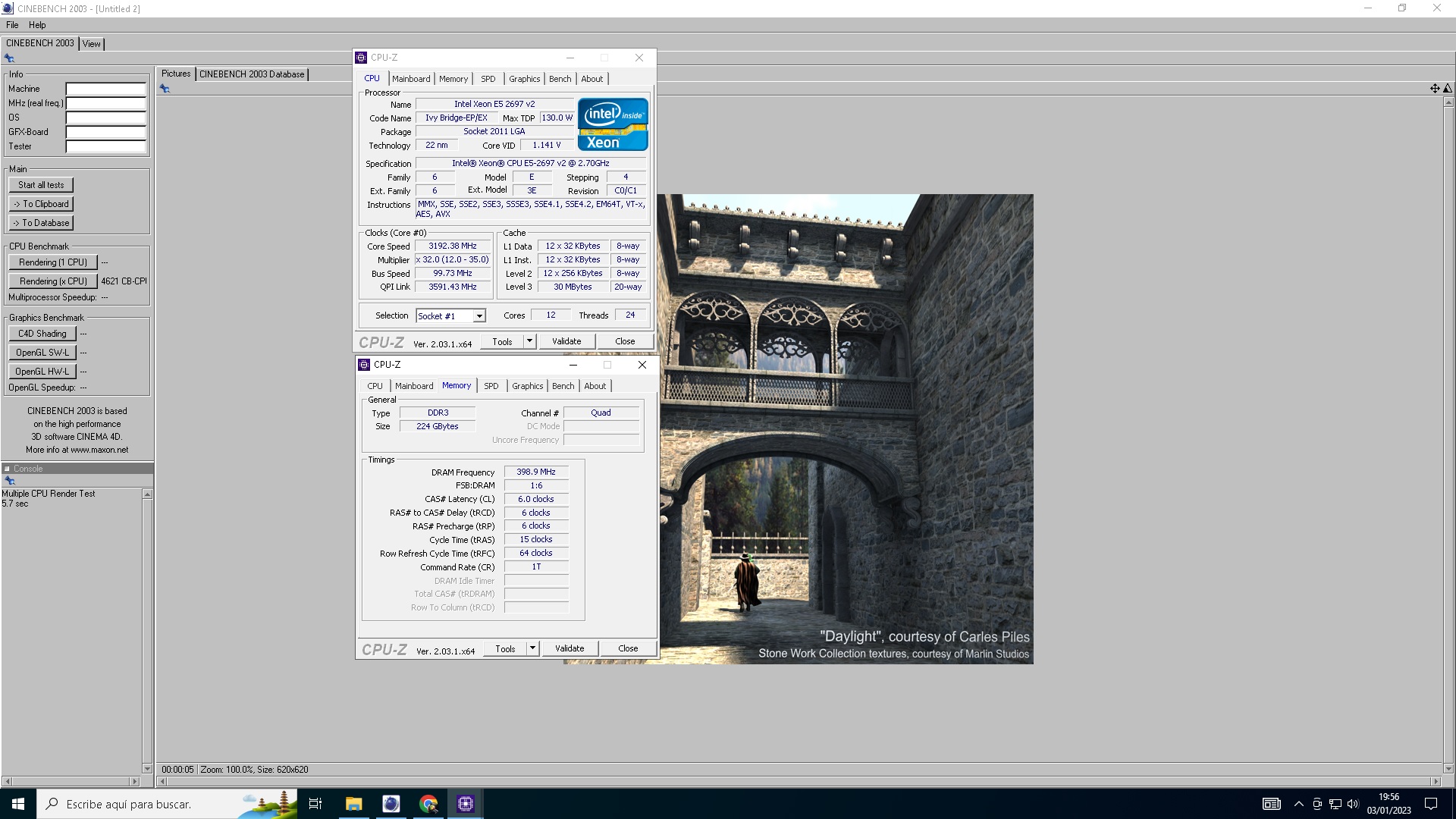
Task: Click Tools button in lower CPU-Z
Action: coord(505,648)
